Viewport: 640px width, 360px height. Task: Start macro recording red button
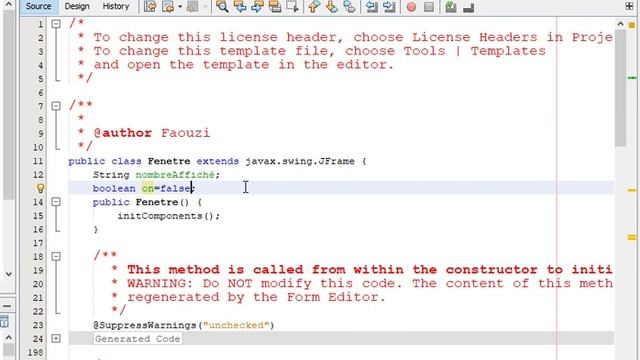[411, 7]
